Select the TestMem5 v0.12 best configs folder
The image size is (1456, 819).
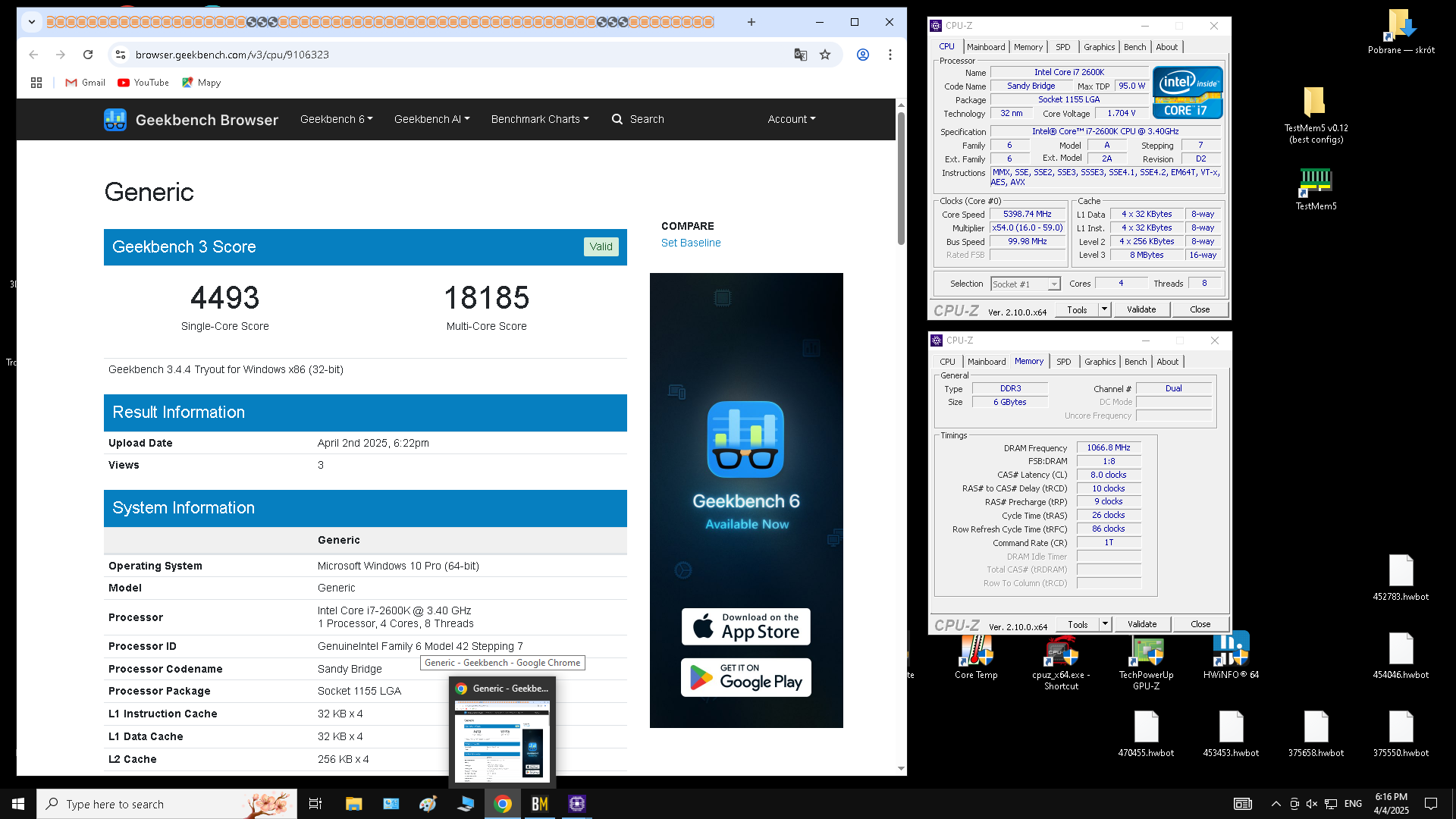tap(1316, 115)
